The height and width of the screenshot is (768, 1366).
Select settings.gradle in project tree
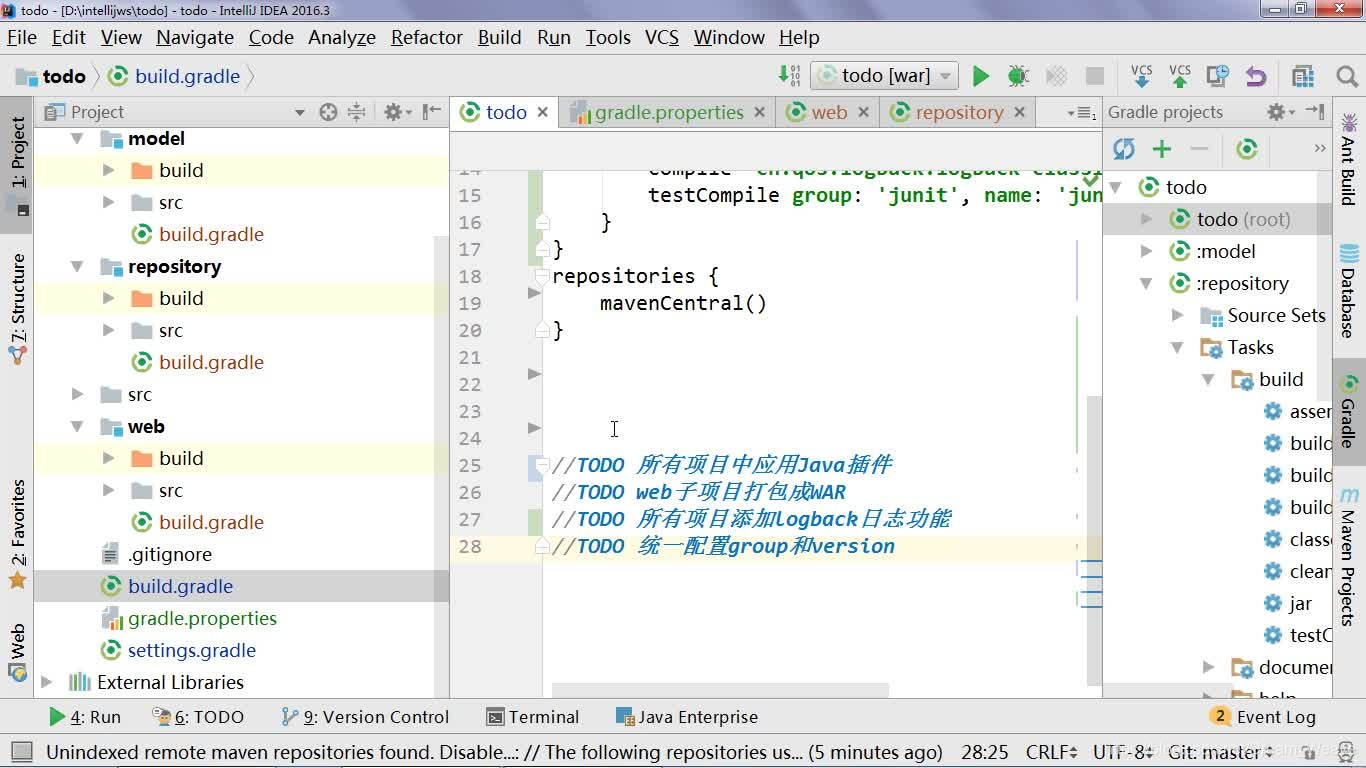(x=192, y=651)
